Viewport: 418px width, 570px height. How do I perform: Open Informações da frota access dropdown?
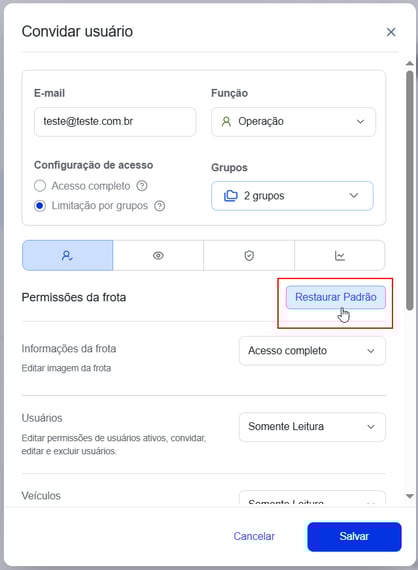click(x=312, y=351)
